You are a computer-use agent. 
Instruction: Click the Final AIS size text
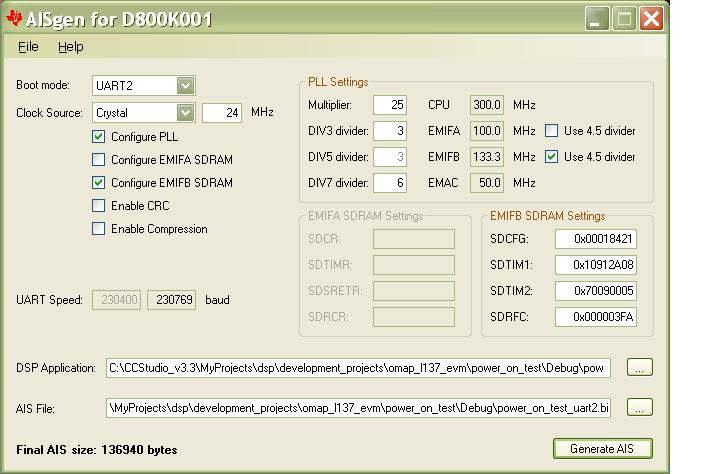(96, 450)
